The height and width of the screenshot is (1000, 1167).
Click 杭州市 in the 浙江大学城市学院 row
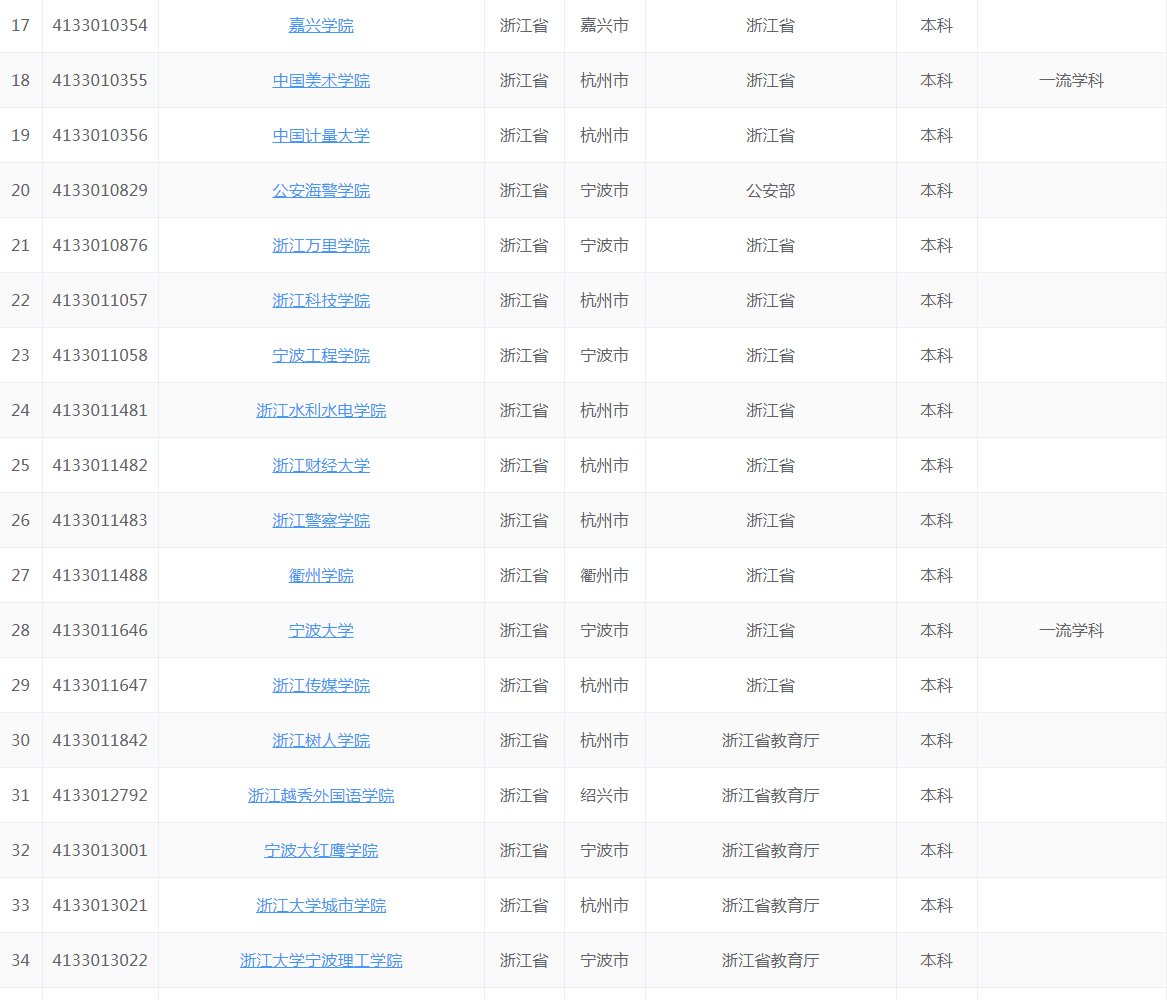604,906
